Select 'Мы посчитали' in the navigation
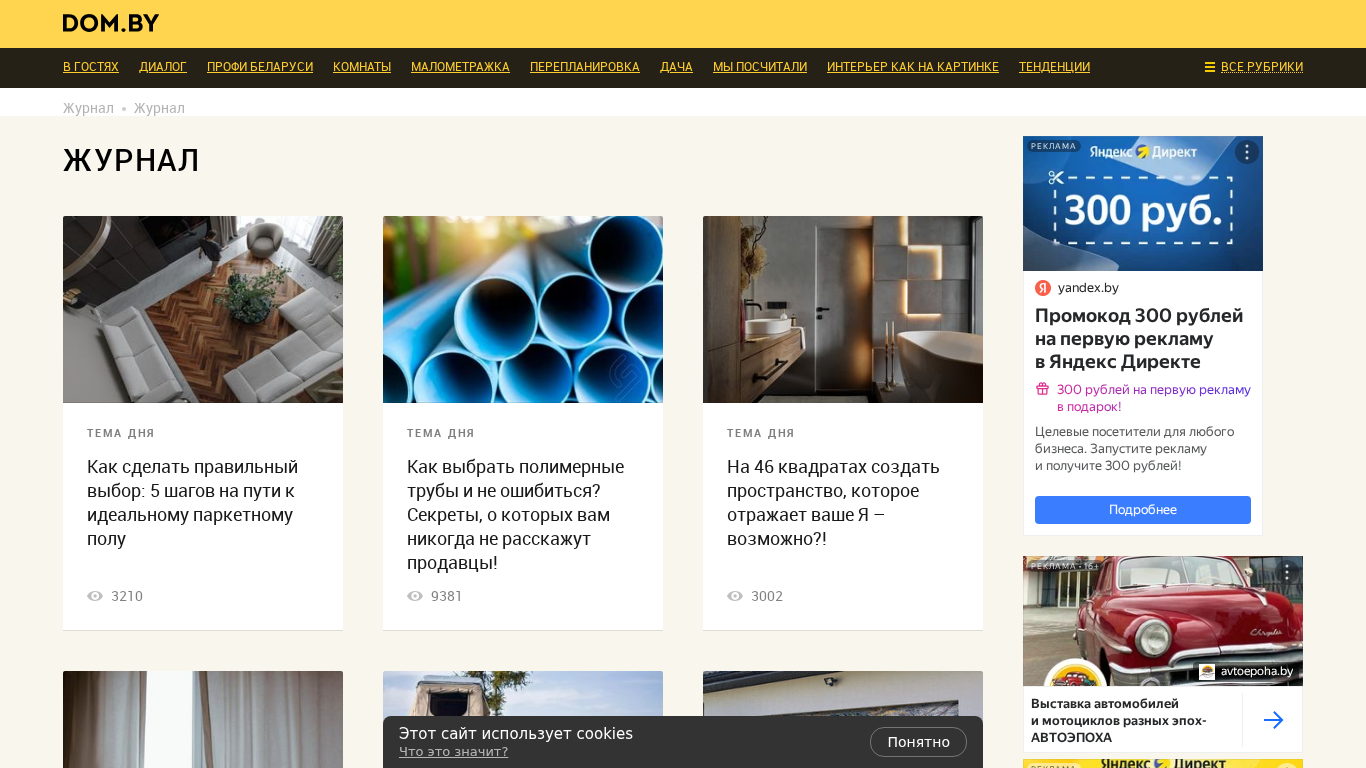 point(760,67)
